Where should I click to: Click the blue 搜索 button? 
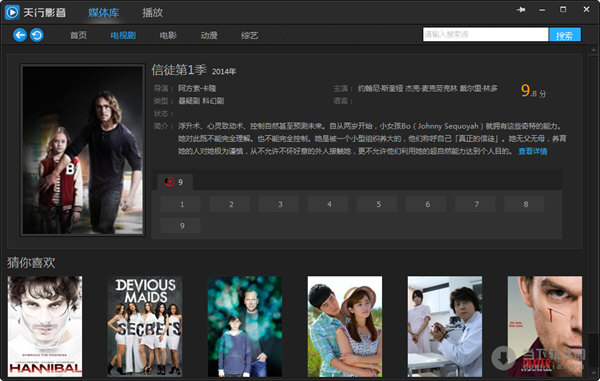click(x=564, y=35)
